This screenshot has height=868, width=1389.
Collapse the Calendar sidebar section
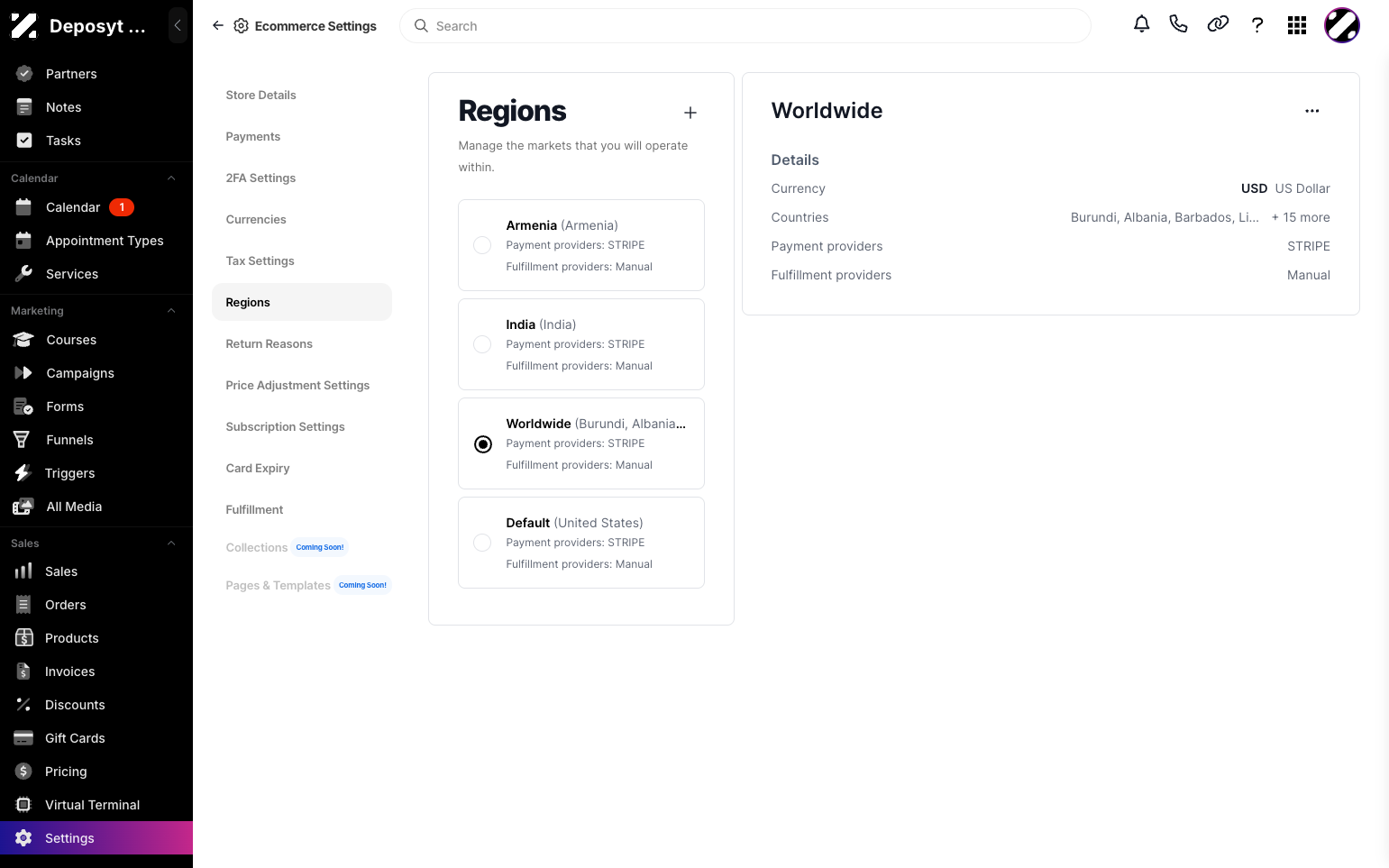point(171,178)
